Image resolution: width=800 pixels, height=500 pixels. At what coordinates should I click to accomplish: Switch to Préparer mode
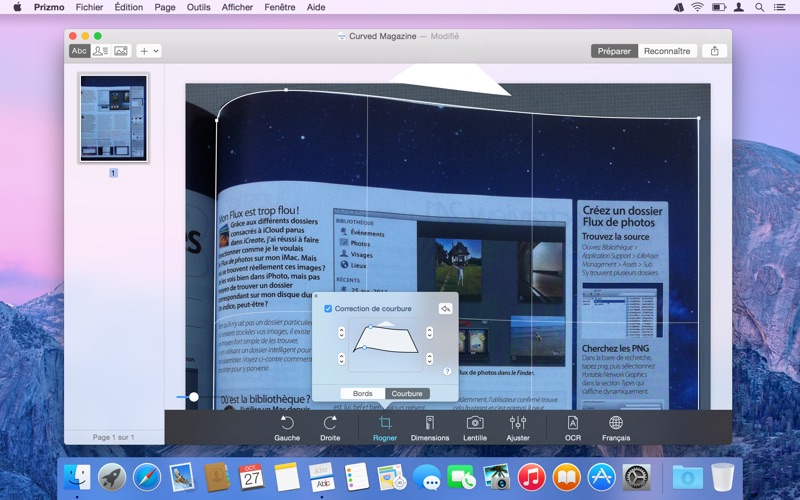614,51
